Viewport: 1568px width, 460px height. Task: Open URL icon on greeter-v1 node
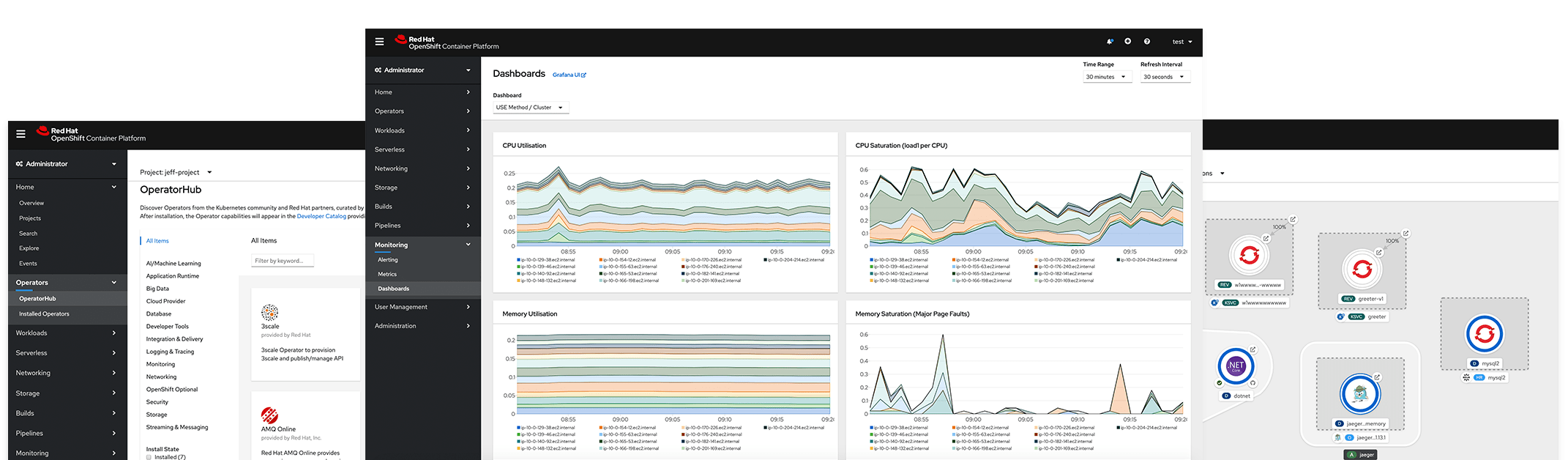pos(1378,253)
